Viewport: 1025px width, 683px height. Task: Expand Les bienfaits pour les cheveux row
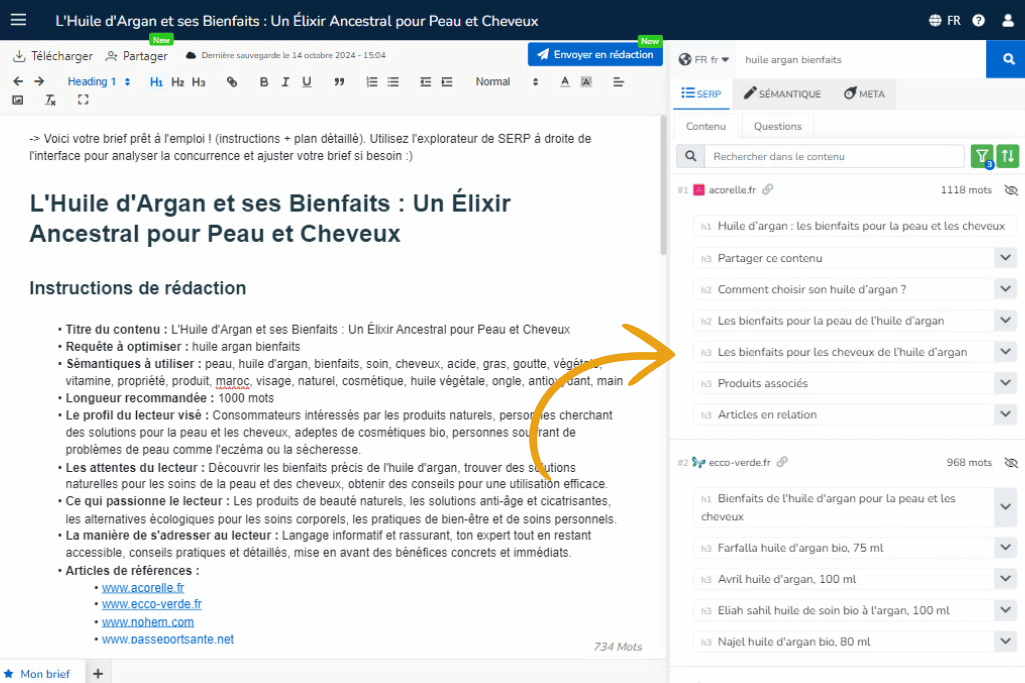pyautogui.click(x=1005, y=352)
